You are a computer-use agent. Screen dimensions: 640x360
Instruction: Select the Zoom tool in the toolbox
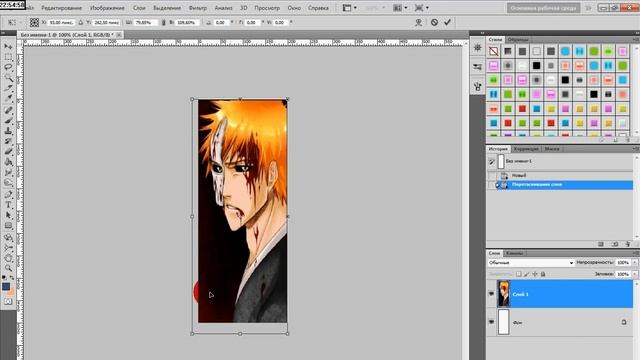8,268
